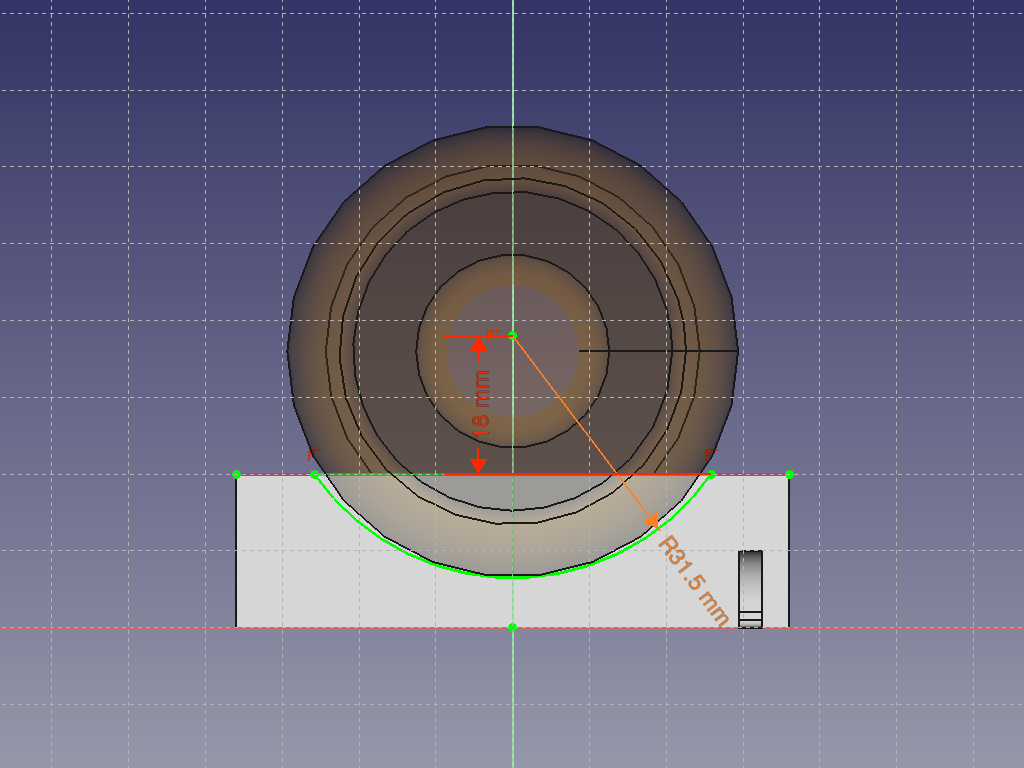Select the left endpoint of the green arc
1024x768 pixels.
coord(314,475)
